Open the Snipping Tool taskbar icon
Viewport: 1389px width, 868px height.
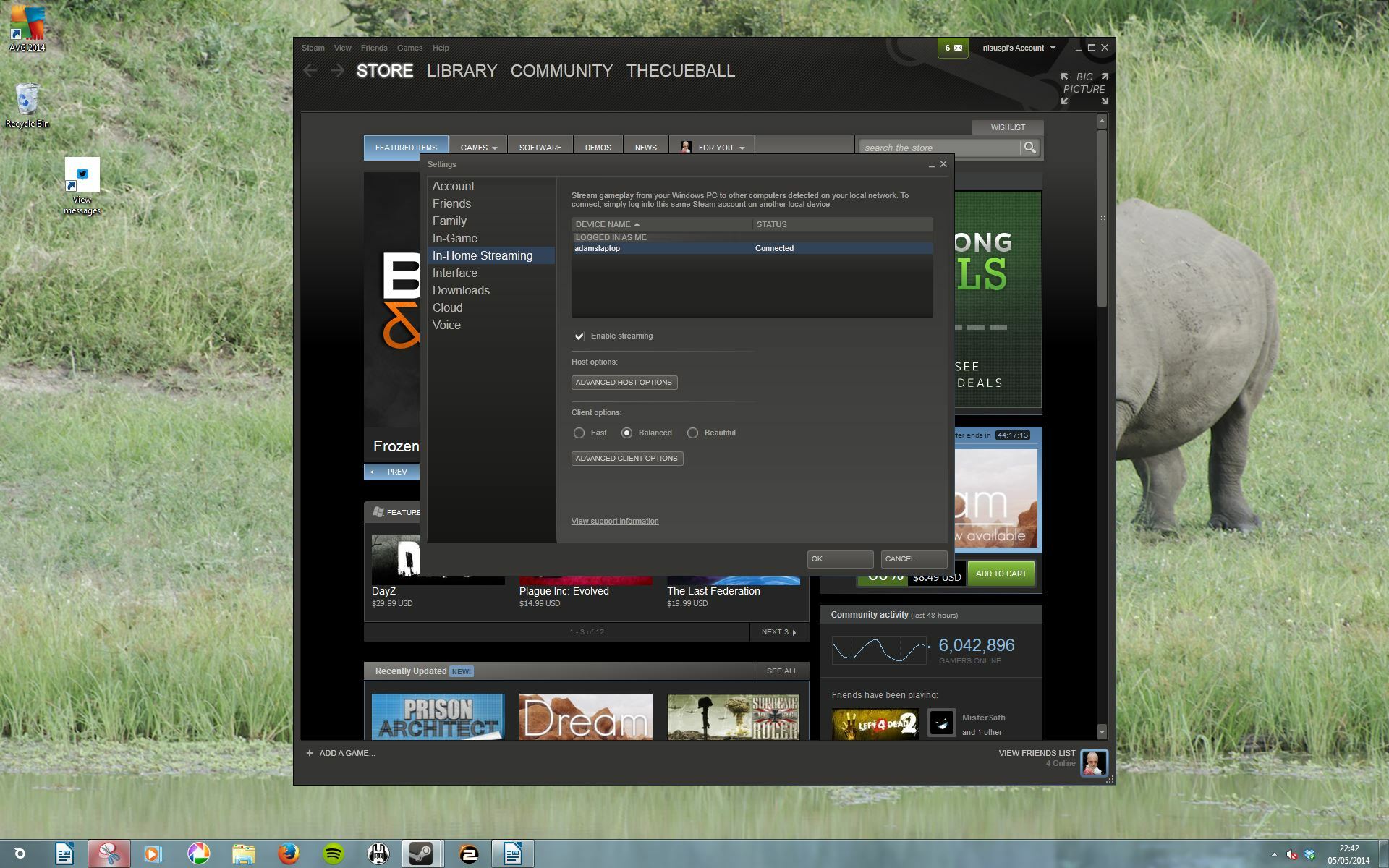click(109, 854)
